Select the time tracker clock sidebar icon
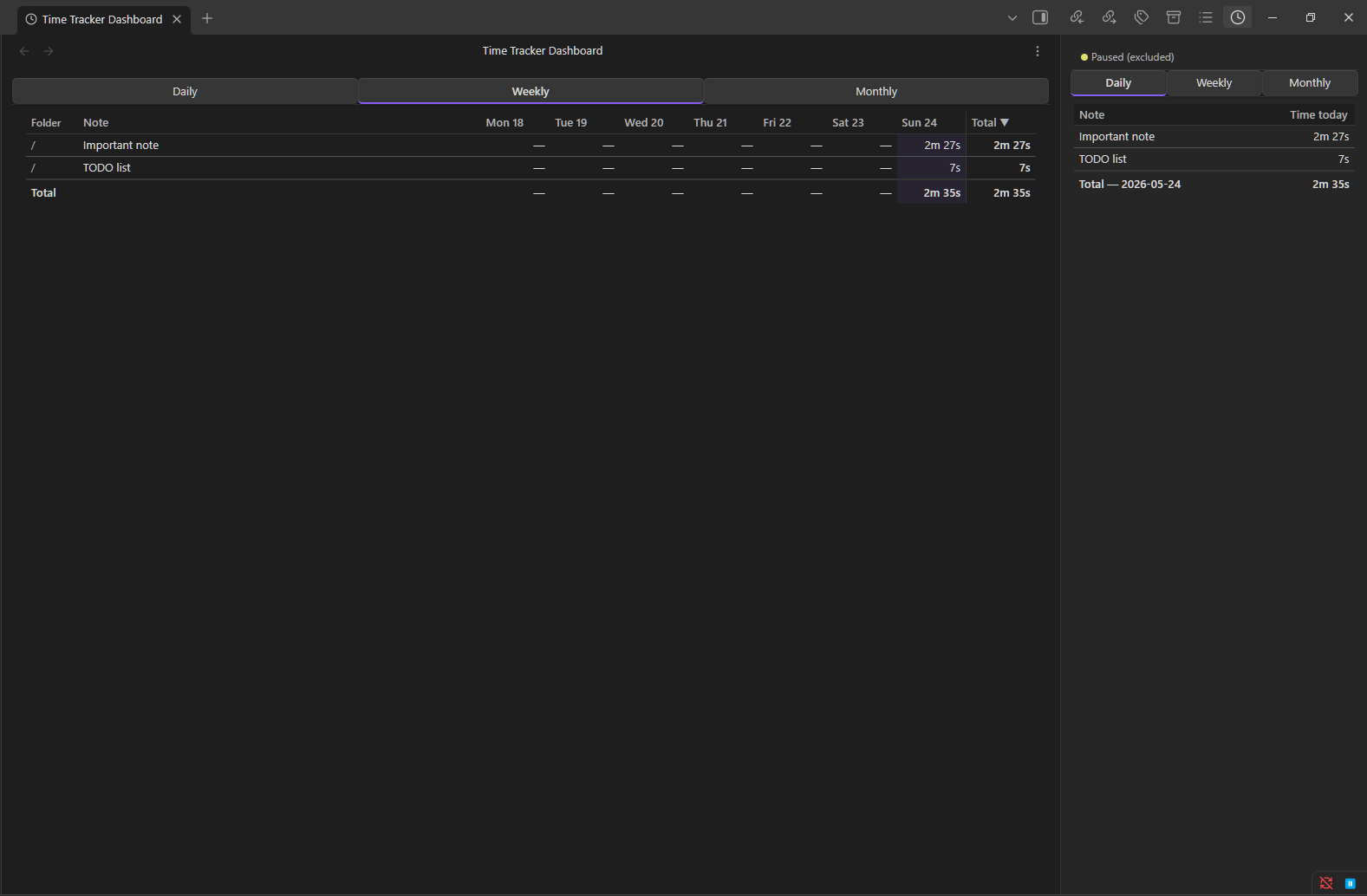1367x896 pixels. click(1238, 17)
